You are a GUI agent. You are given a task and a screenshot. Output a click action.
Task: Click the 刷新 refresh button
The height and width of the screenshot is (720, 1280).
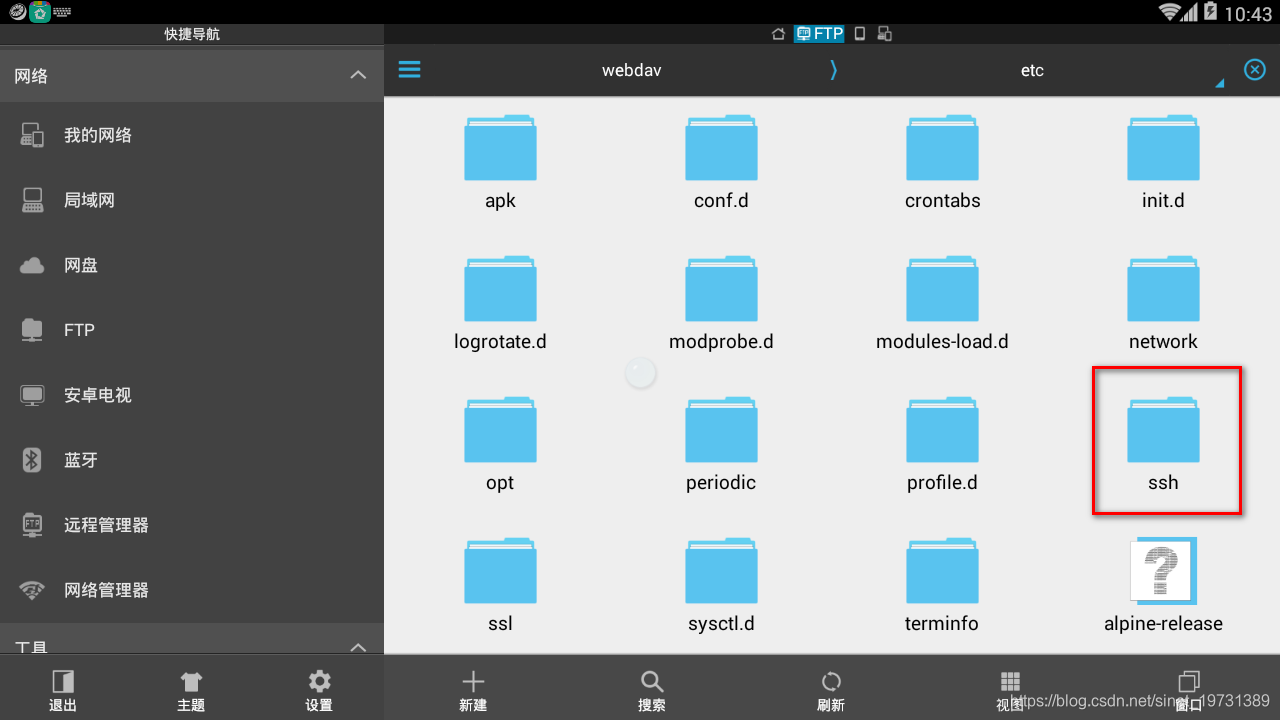coord(831,690)
